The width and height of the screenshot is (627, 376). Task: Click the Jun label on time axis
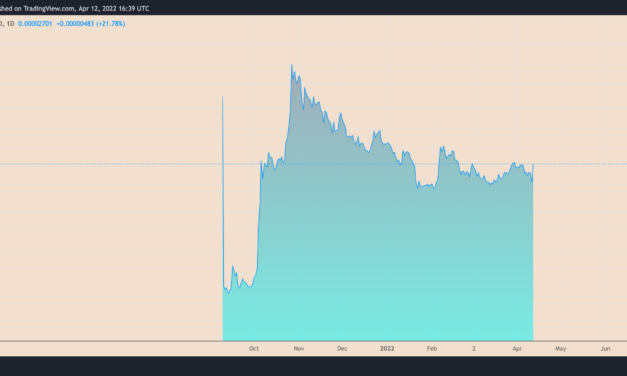tap(605, 348)
